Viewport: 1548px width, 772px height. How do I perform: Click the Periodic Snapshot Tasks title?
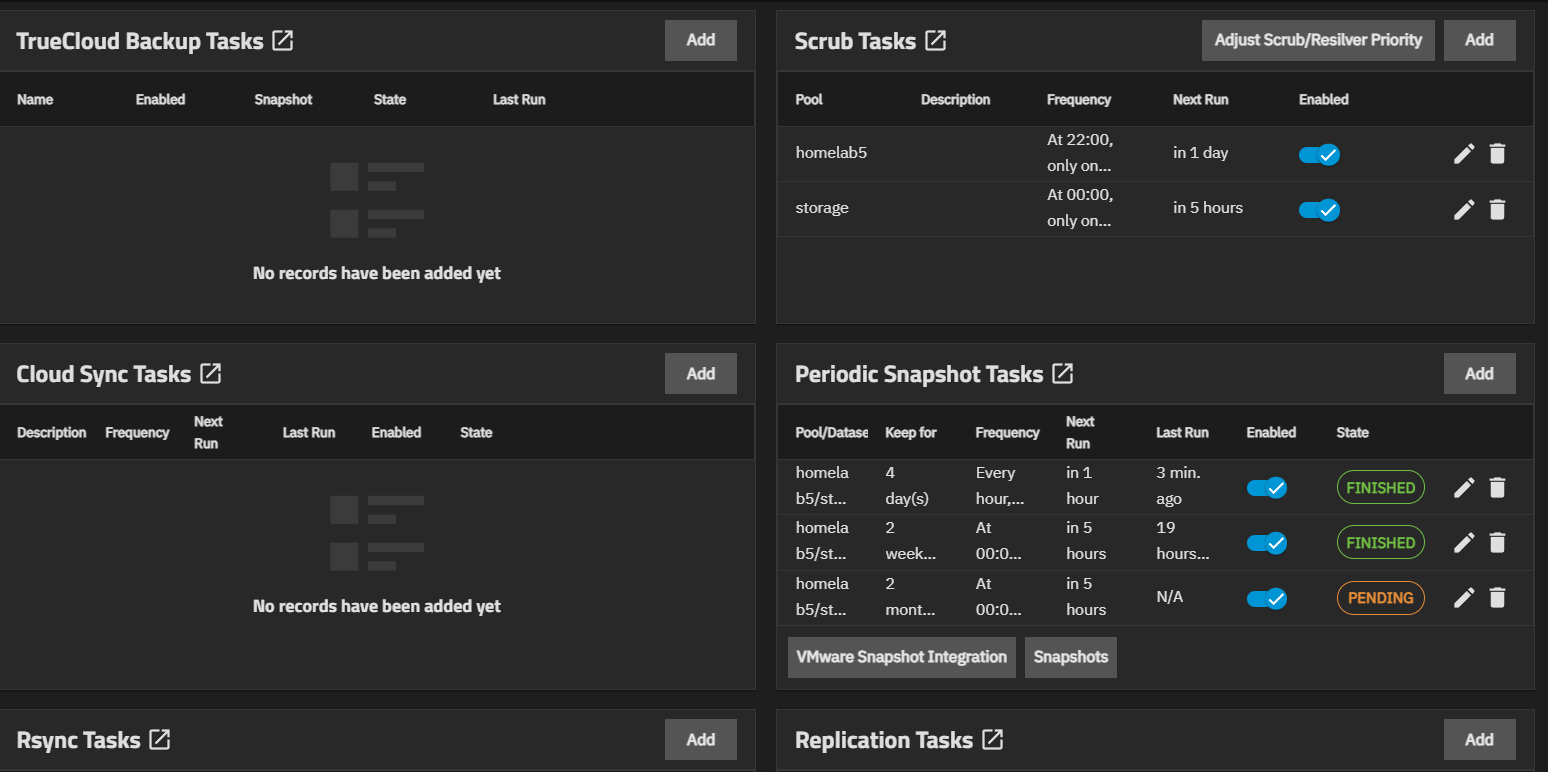point(919,374)
